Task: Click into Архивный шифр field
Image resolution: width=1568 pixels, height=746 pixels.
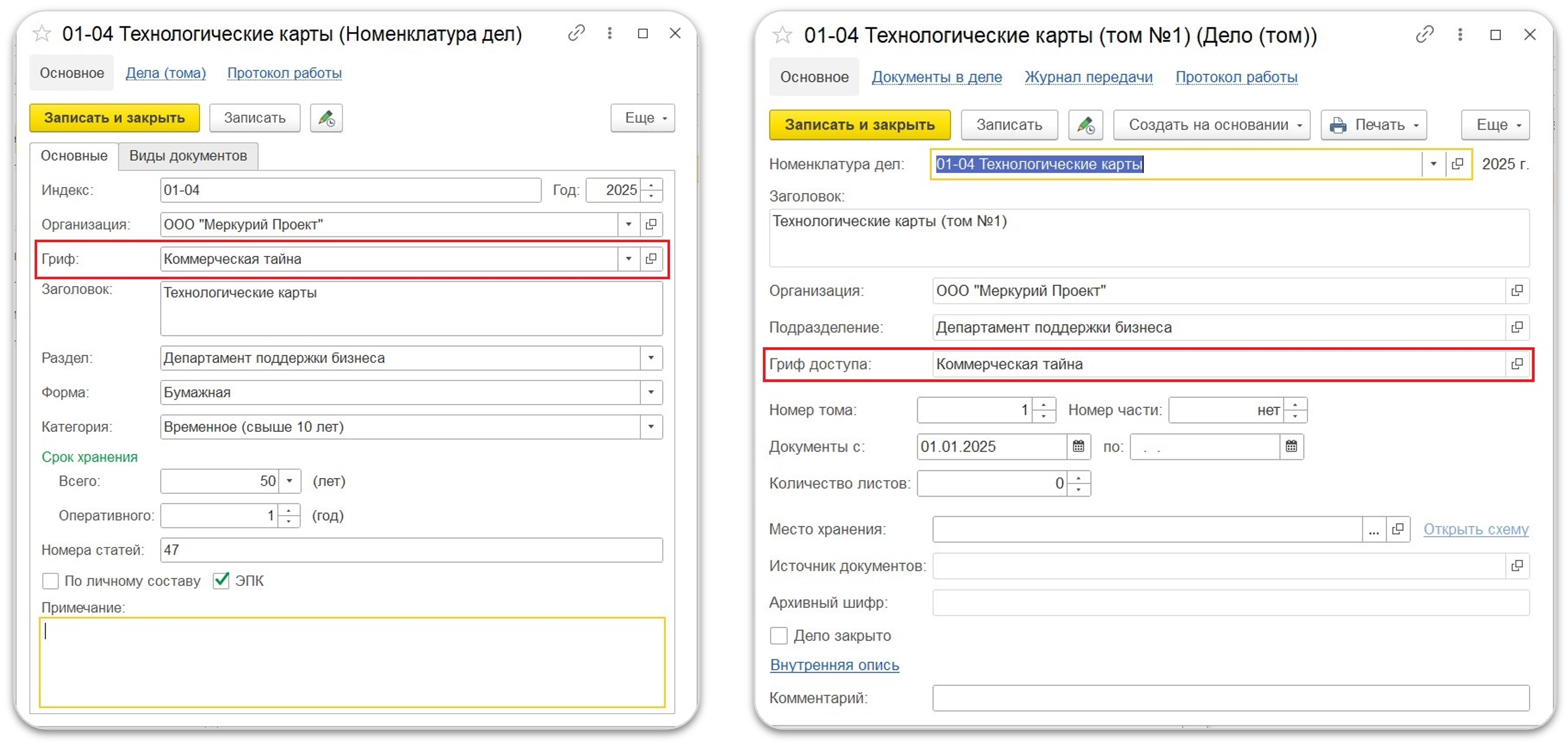Action: pos(1231,603)
